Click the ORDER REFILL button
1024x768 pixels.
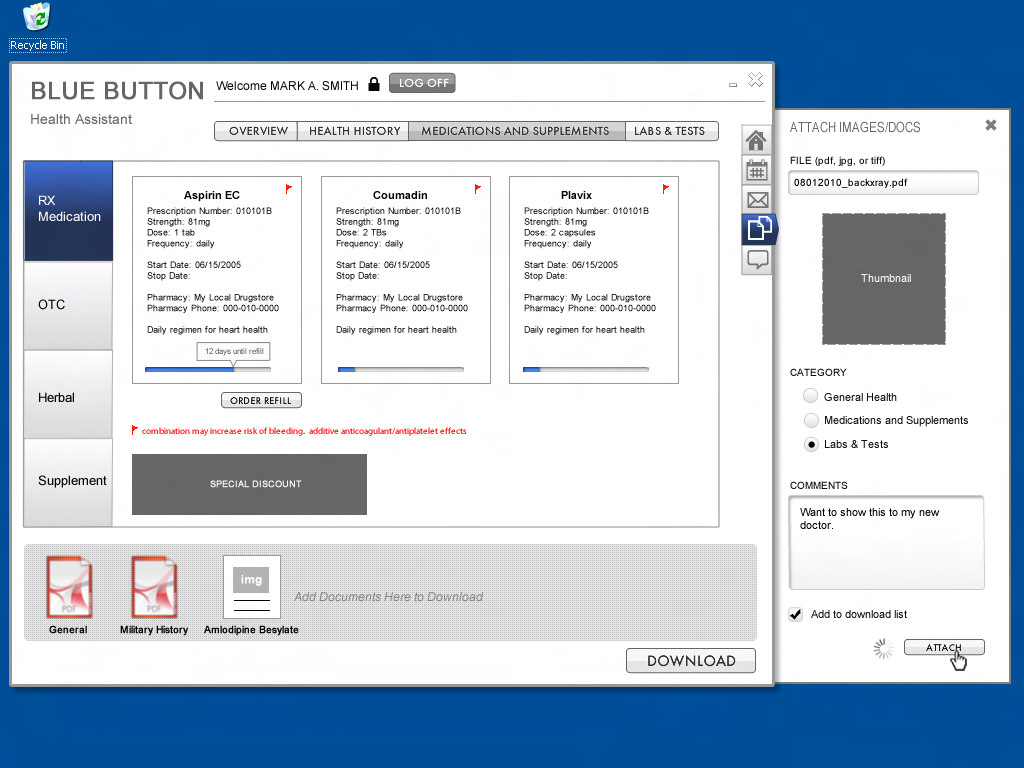tap(261, 400)
